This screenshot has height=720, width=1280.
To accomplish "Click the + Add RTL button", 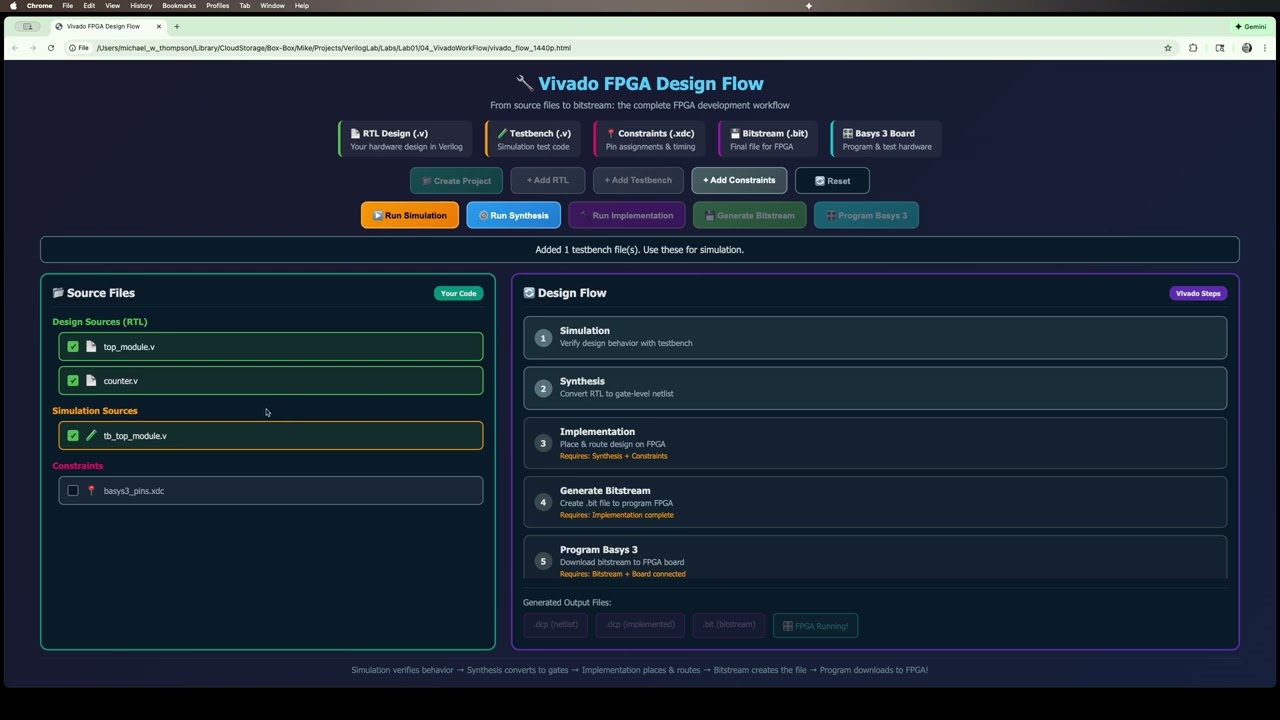I will pyautogui.click(x=548, y=181).
